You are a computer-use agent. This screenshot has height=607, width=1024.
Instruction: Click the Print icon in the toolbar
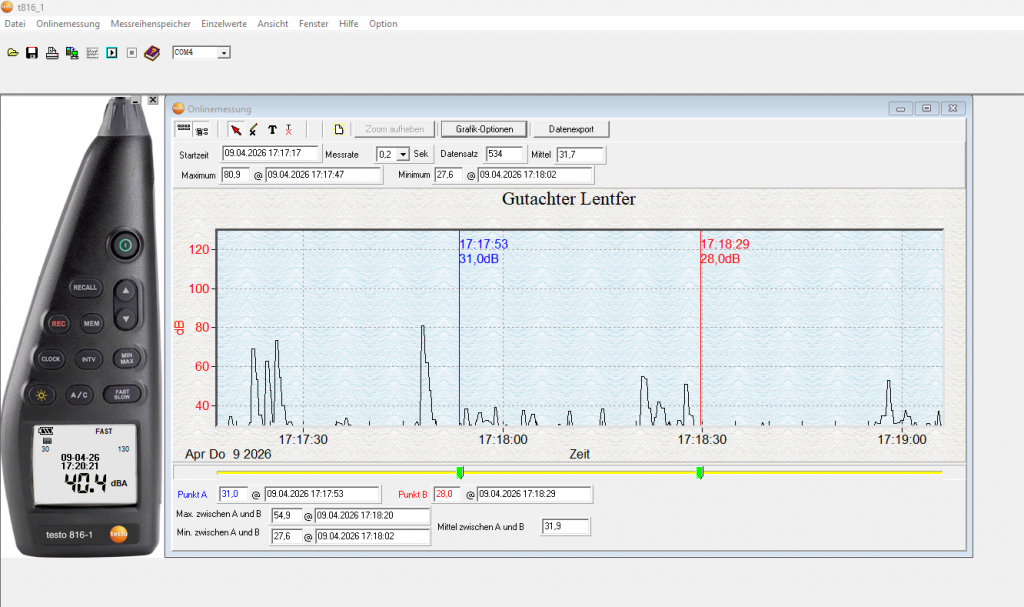[x=51, y=53]
